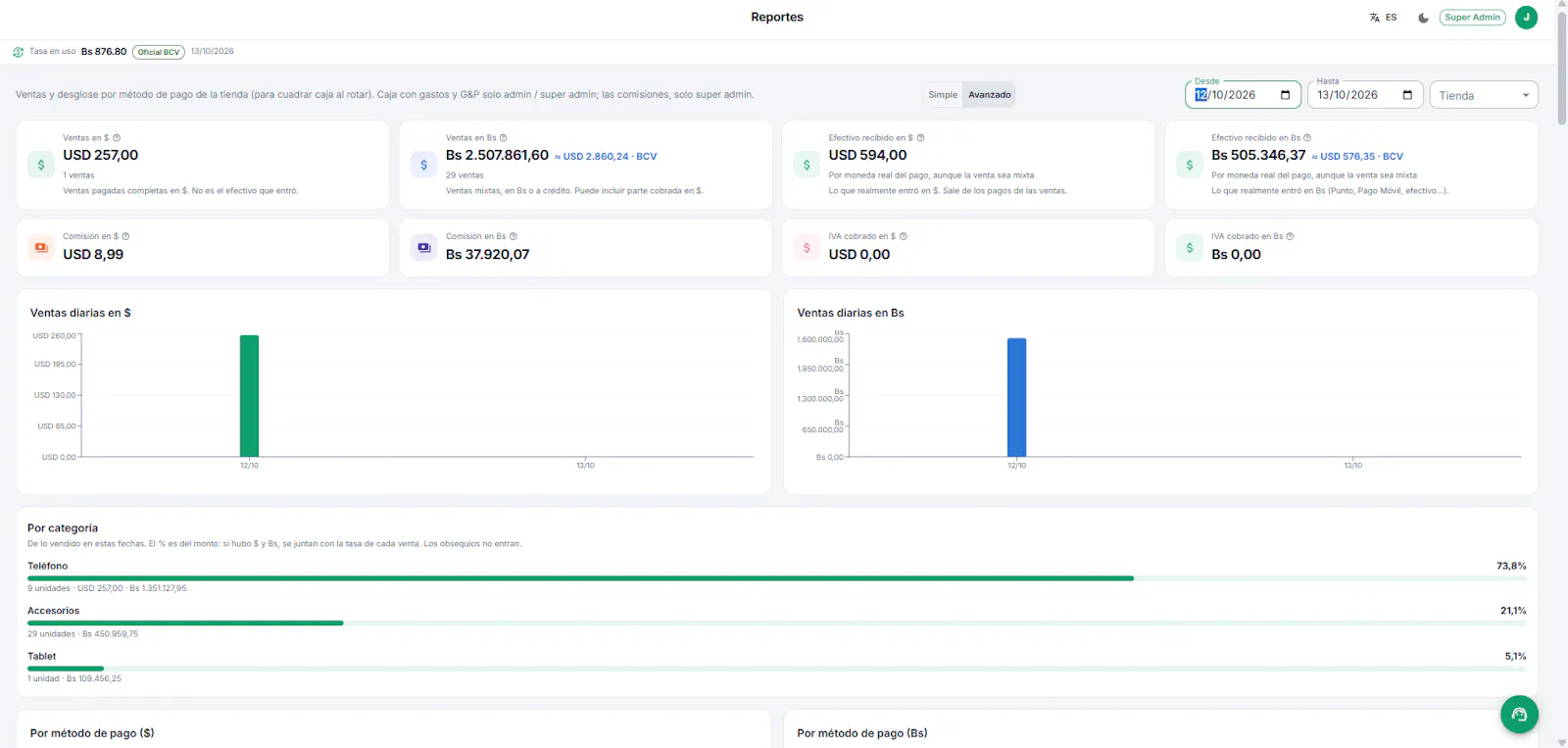Open the calendar picker in the Hasta field
This screenshot has width=1568, height=748.
[1407, 95]
